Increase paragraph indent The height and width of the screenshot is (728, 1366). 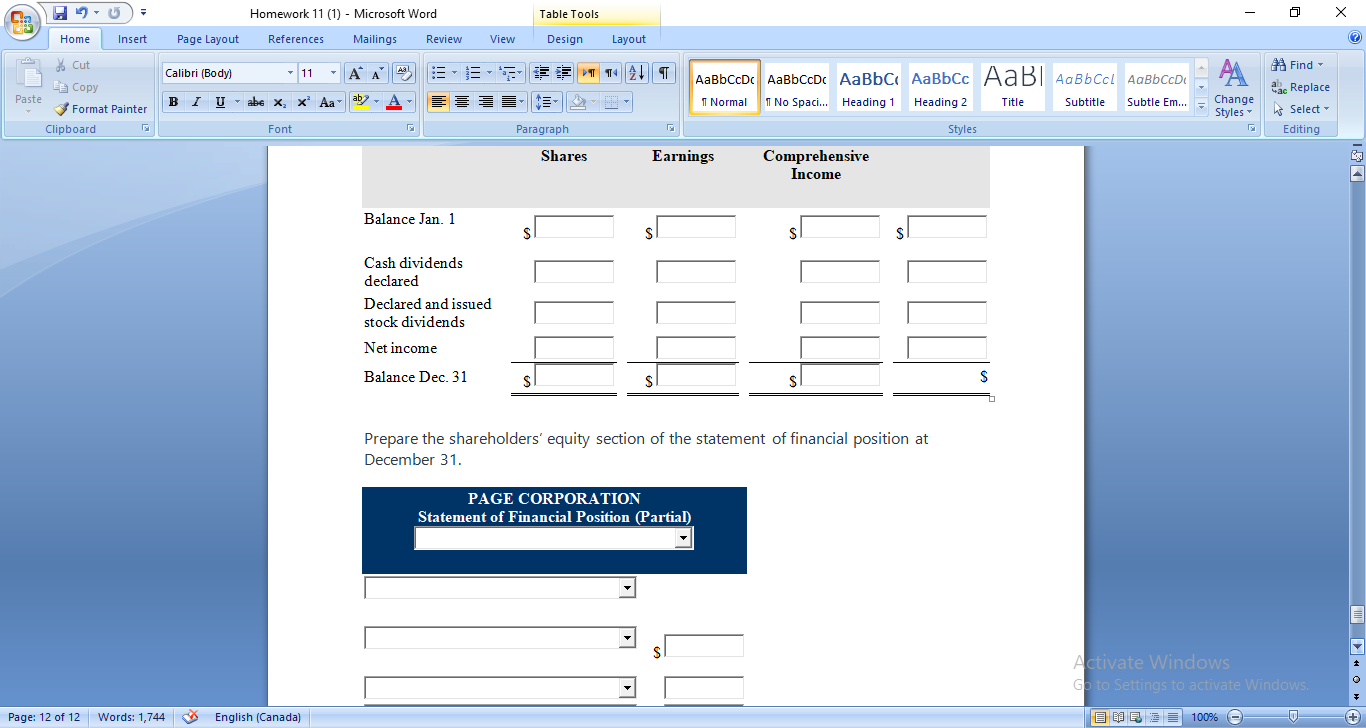[x=564, y=73]
